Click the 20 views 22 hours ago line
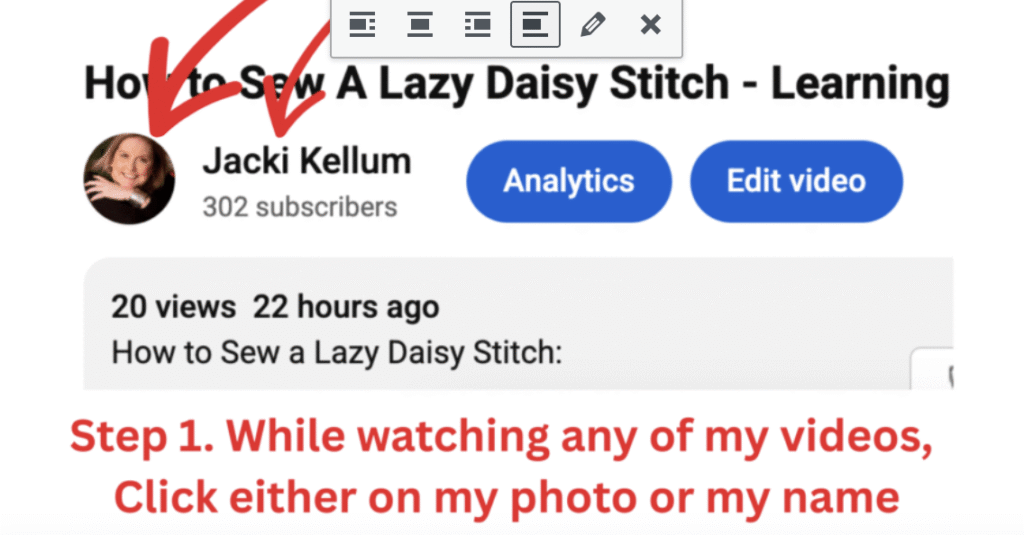This screenshot has width=1024, height=535. click(x=275, y=307)
